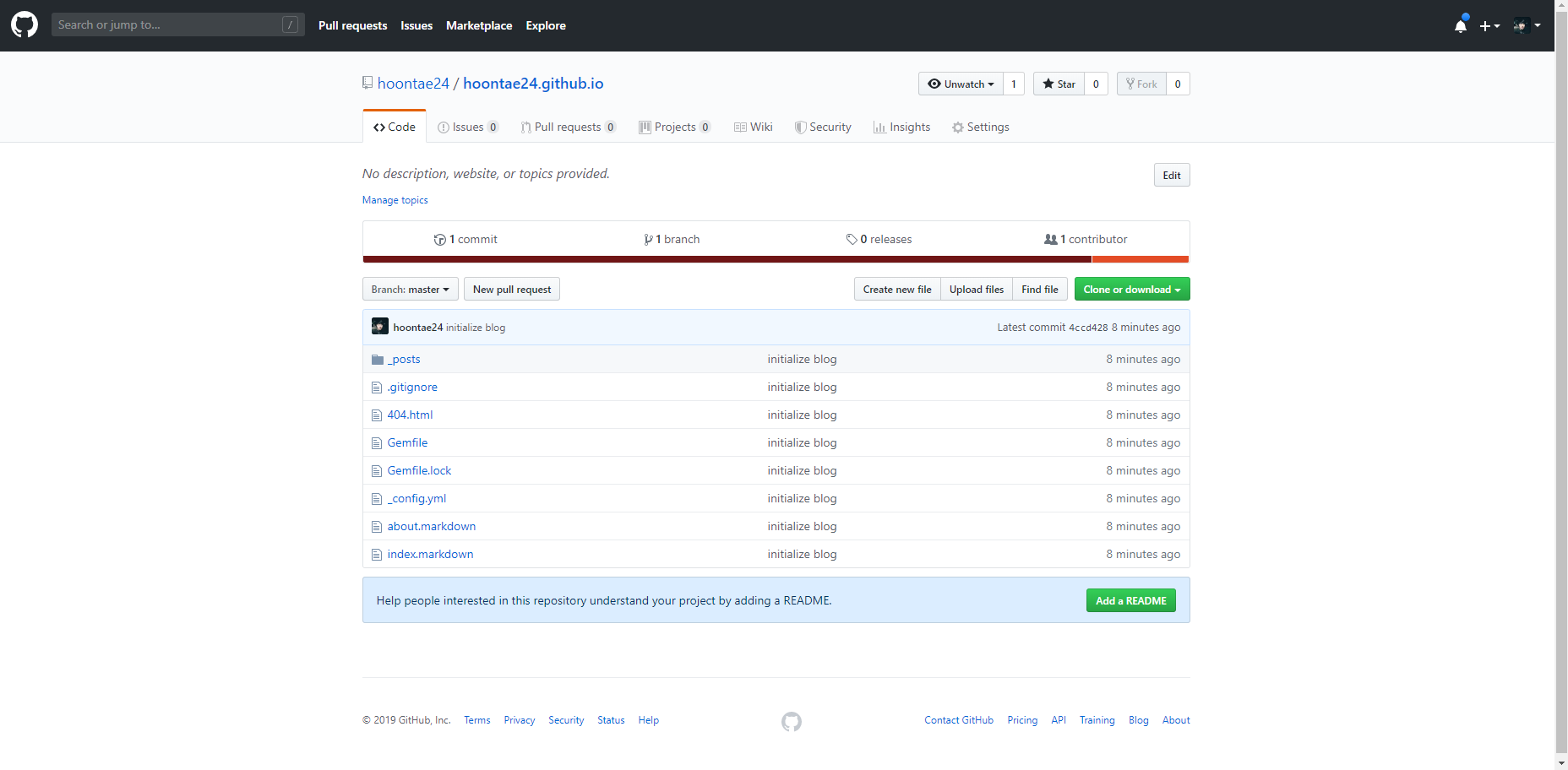Expand Clone or download dropdown
The image size is (1568, 770).
(x=1132, y=289)
